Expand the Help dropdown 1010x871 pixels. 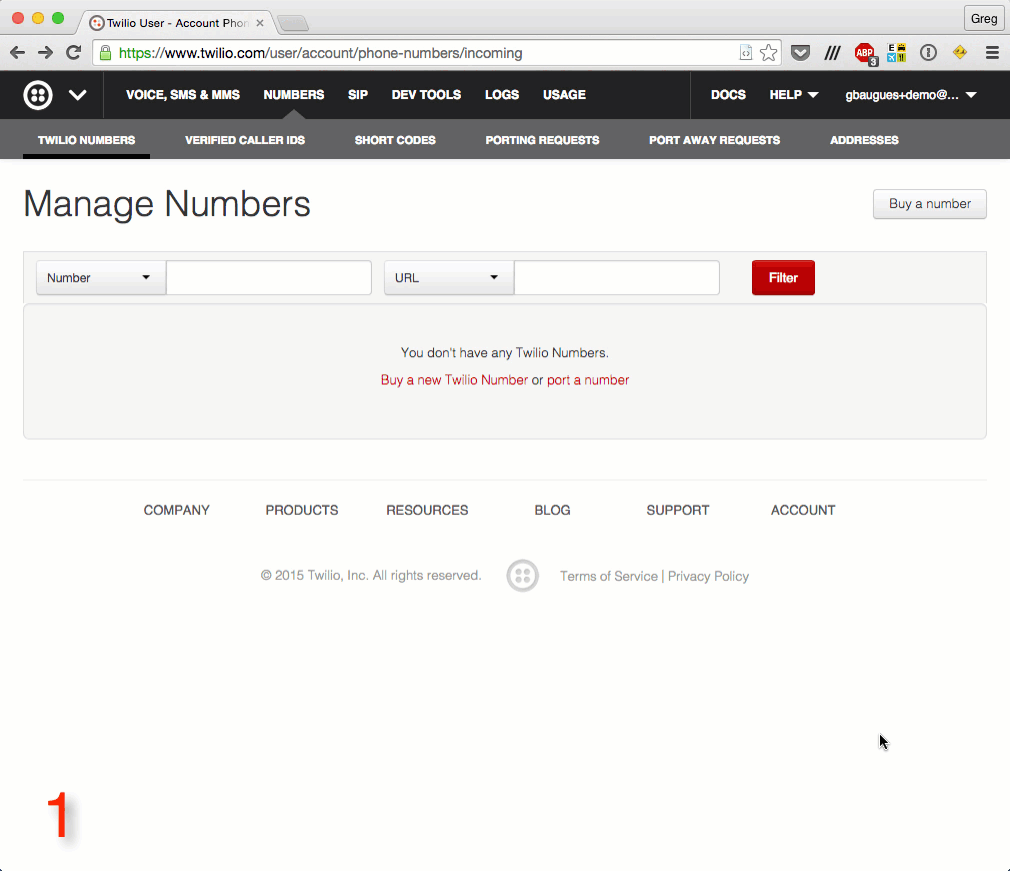[794, 95]
